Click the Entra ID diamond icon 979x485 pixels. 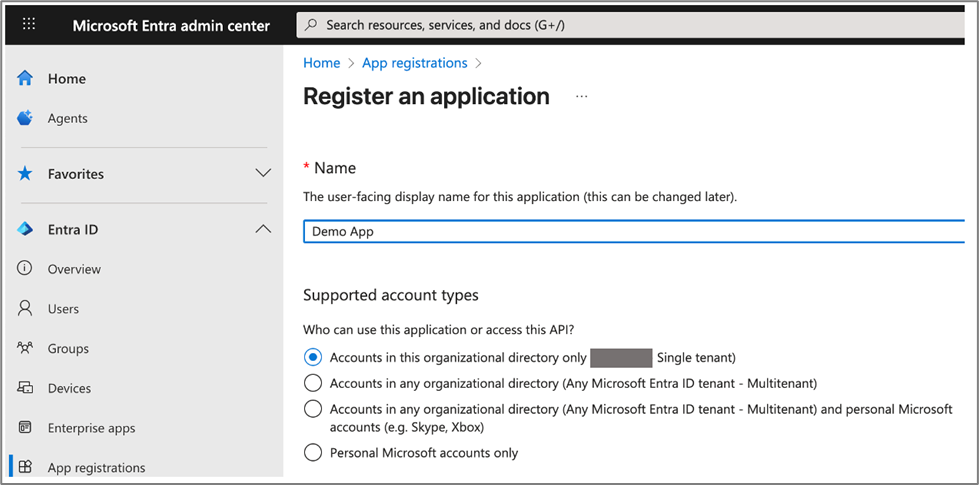[26, 229]
